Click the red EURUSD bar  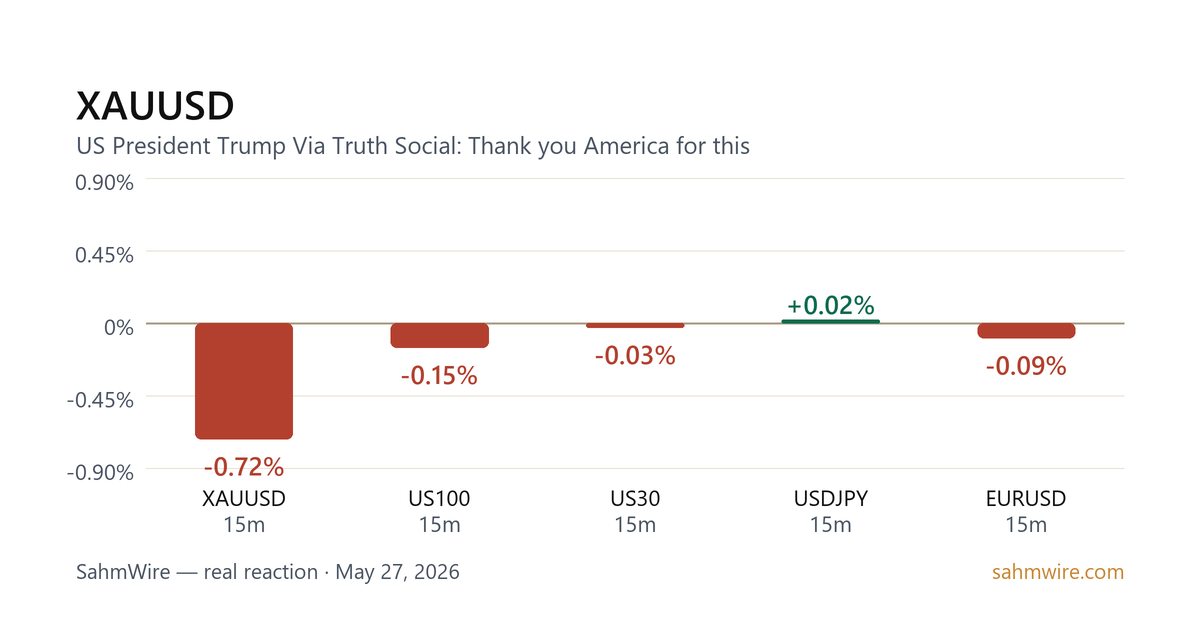point(1026,331)
